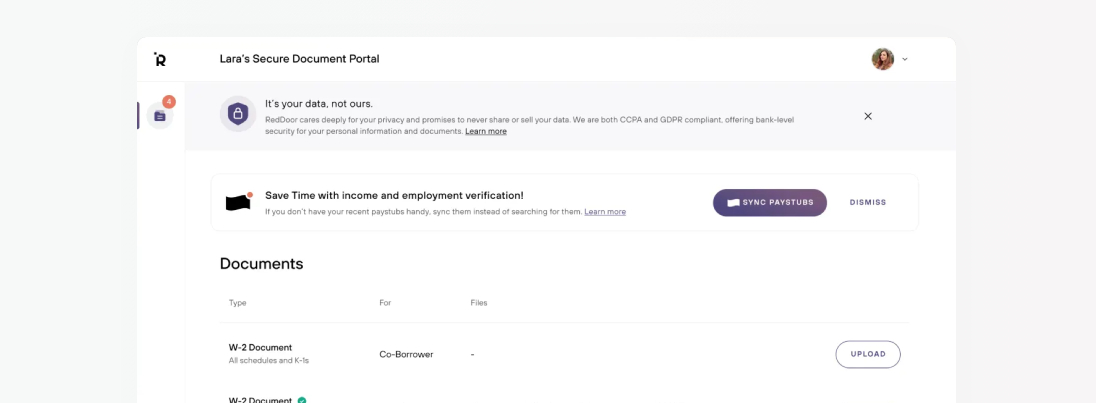Click the red notification badge showing 4
Image resolution: width=1096 pixels, height=403 pixels.
169,102
